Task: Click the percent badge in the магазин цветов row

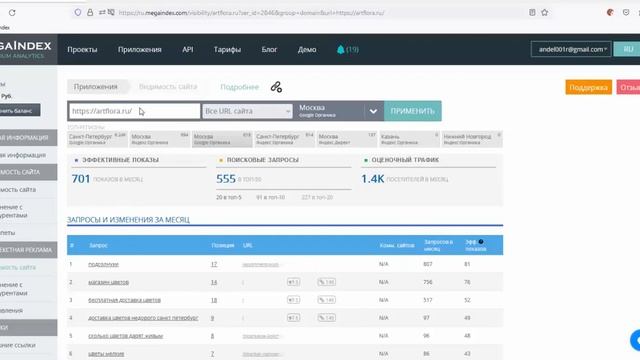Action: [x=327, y=282]
